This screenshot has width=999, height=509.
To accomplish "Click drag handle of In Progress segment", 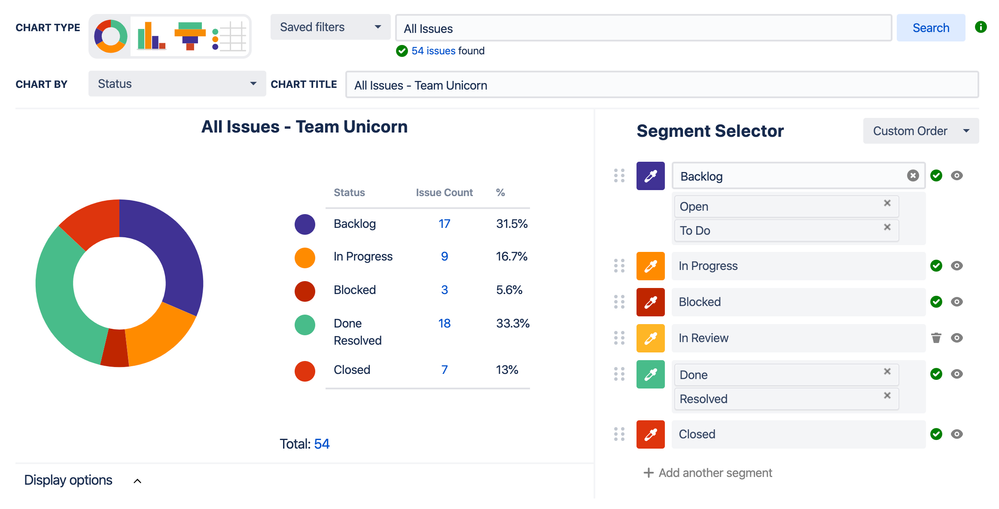I will (619, 266).
